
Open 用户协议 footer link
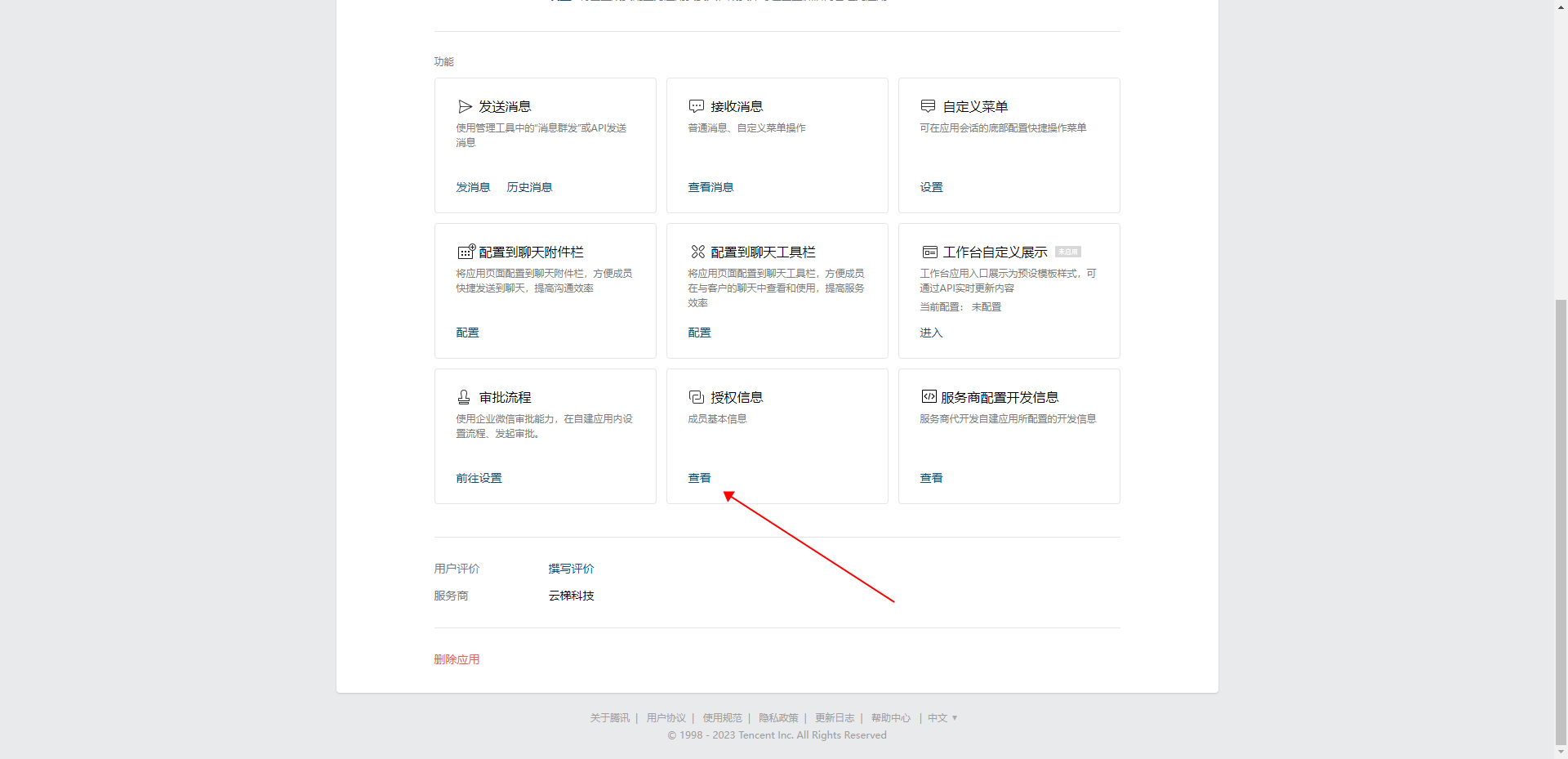(666, 718)
